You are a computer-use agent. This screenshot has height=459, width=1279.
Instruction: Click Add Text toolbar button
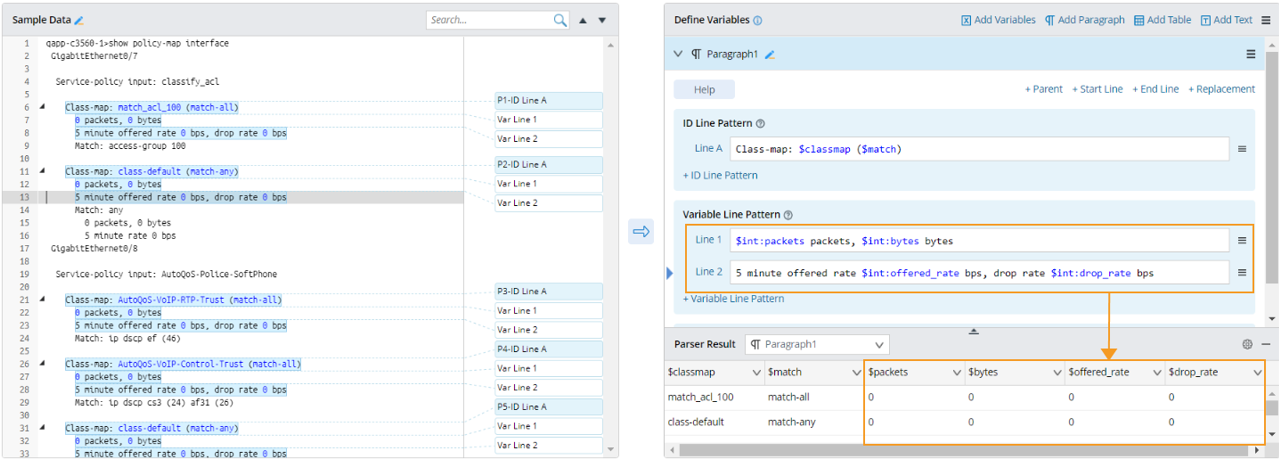coord(1226,20)
